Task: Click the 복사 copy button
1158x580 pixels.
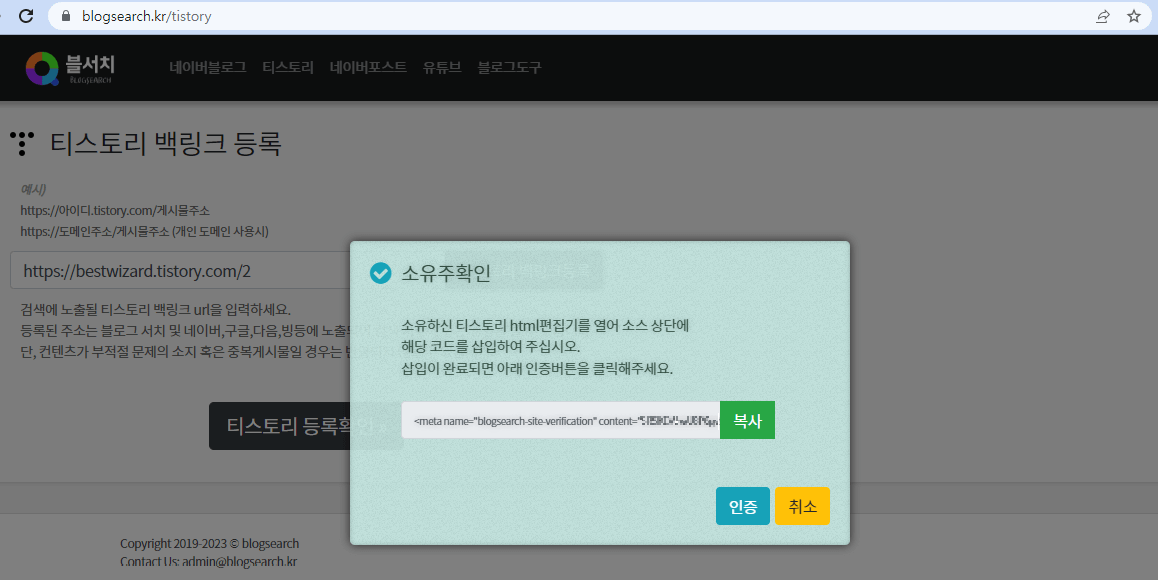Action: coord(747,420)
